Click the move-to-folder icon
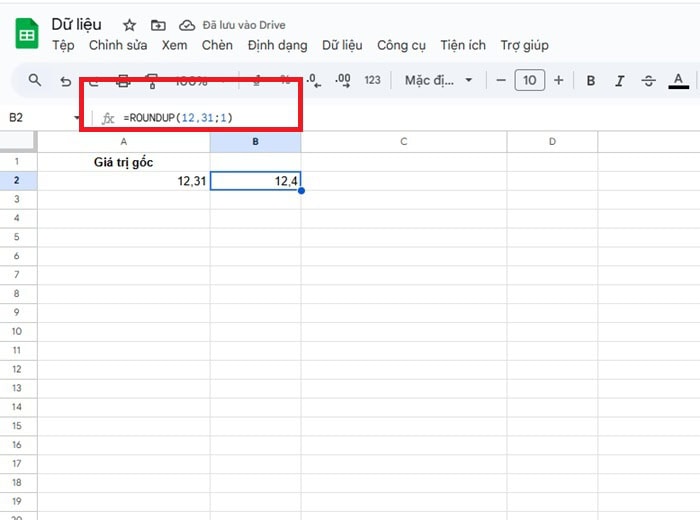Screen dimensions: 700x520 click(158, 25)
